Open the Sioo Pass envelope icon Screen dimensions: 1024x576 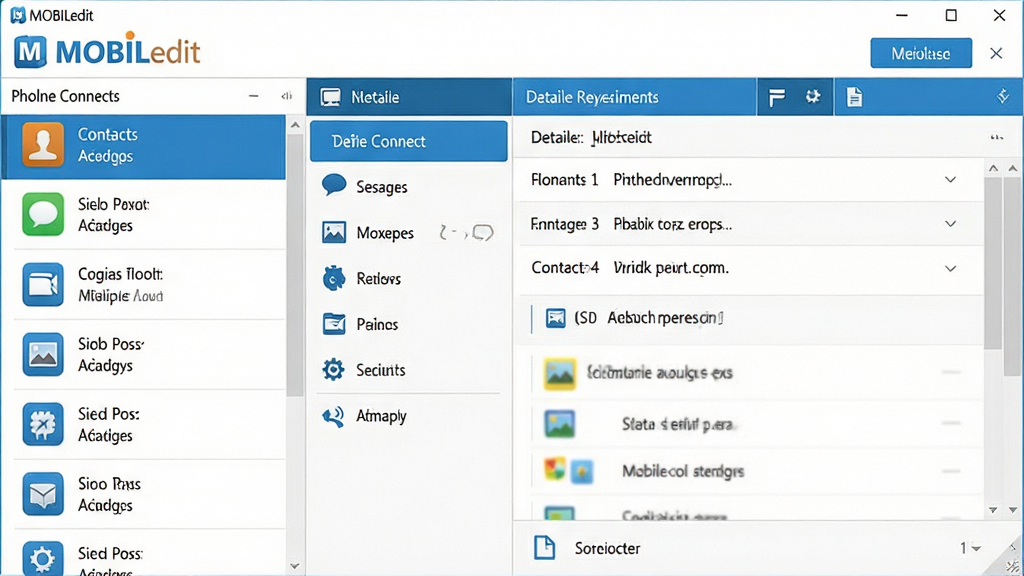pyautogui.click(x=43, y=494)
